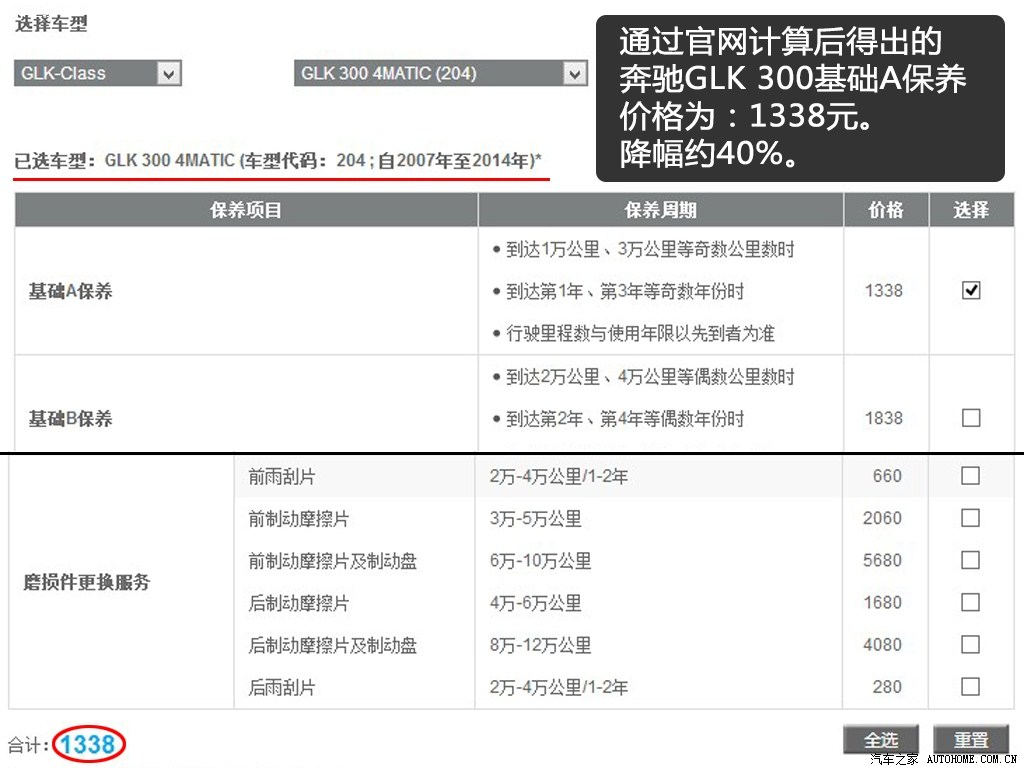Open the GLK-Class series dropdown

(98, 73)
